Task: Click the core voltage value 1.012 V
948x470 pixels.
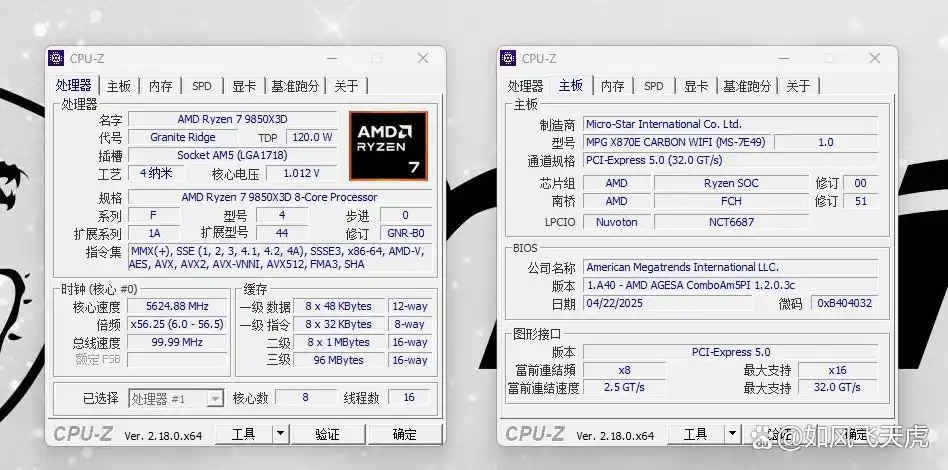Action: coord(302,174)
